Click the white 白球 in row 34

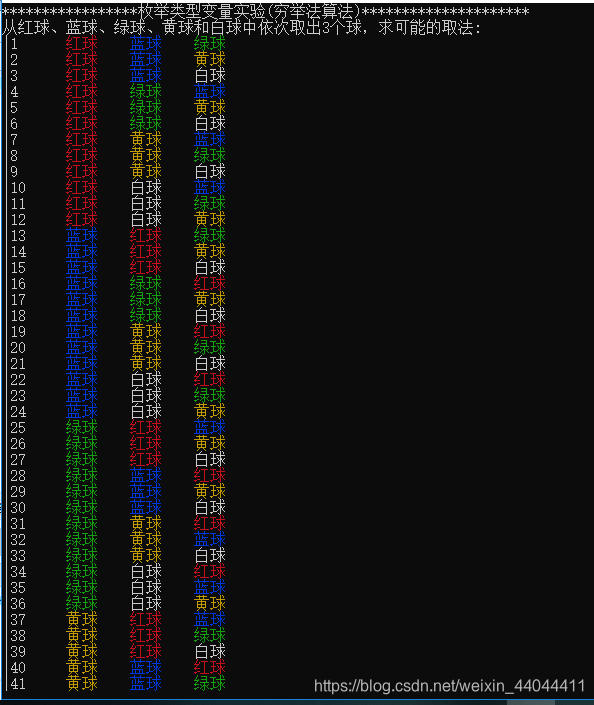146,572
